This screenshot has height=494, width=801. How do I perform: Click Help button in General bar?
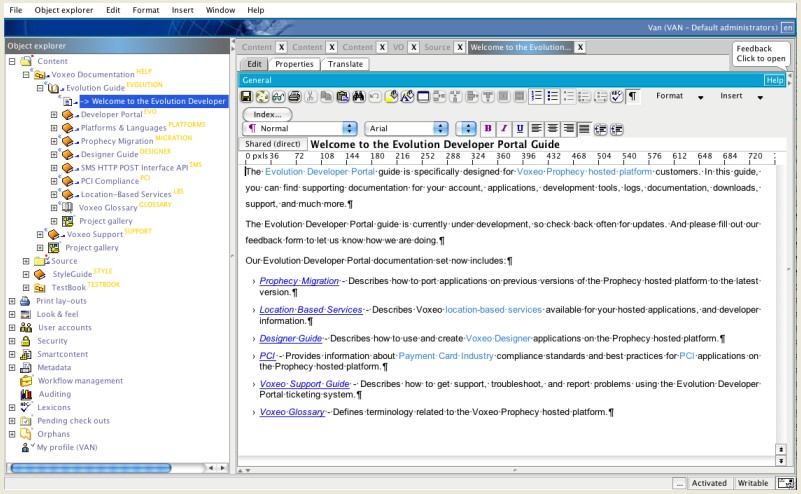pos(774,80)
